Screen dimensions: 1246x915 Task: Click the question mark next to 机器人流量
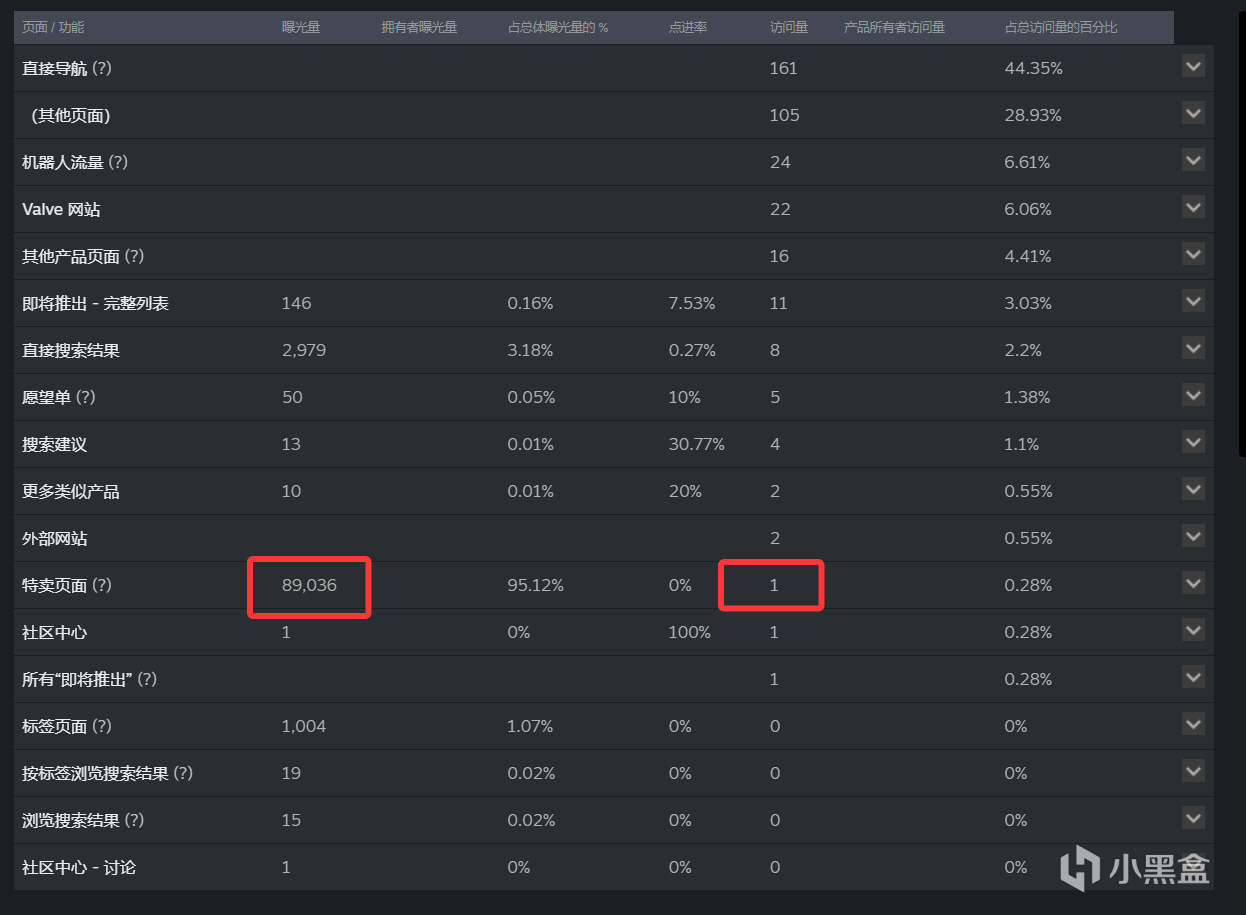(118, 162)
